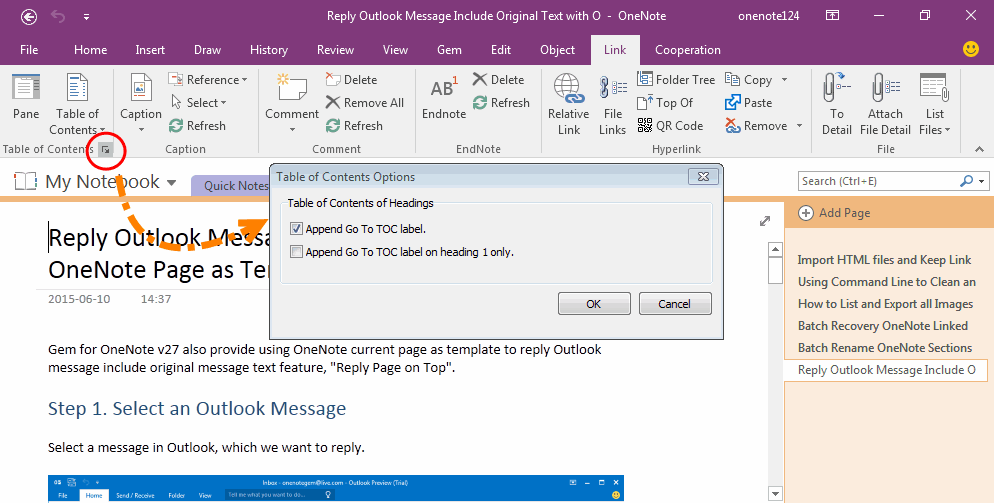Click the File Links button
This screenshot has width=994, height=503.
pyautogui.click(x=612, y=103)
